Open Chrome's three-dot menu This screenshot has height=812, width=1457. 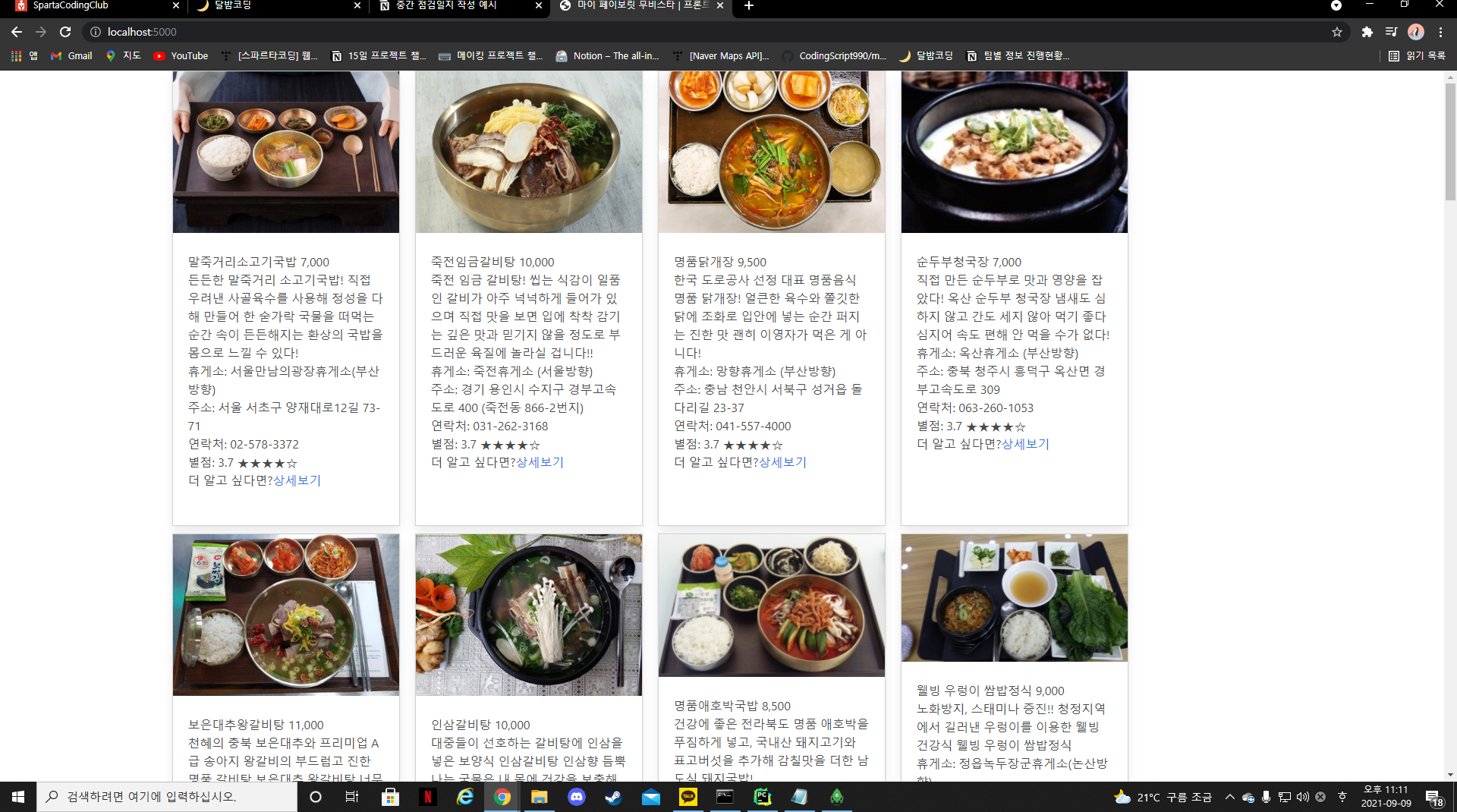pyautogui.click(x=1440, y=32)
